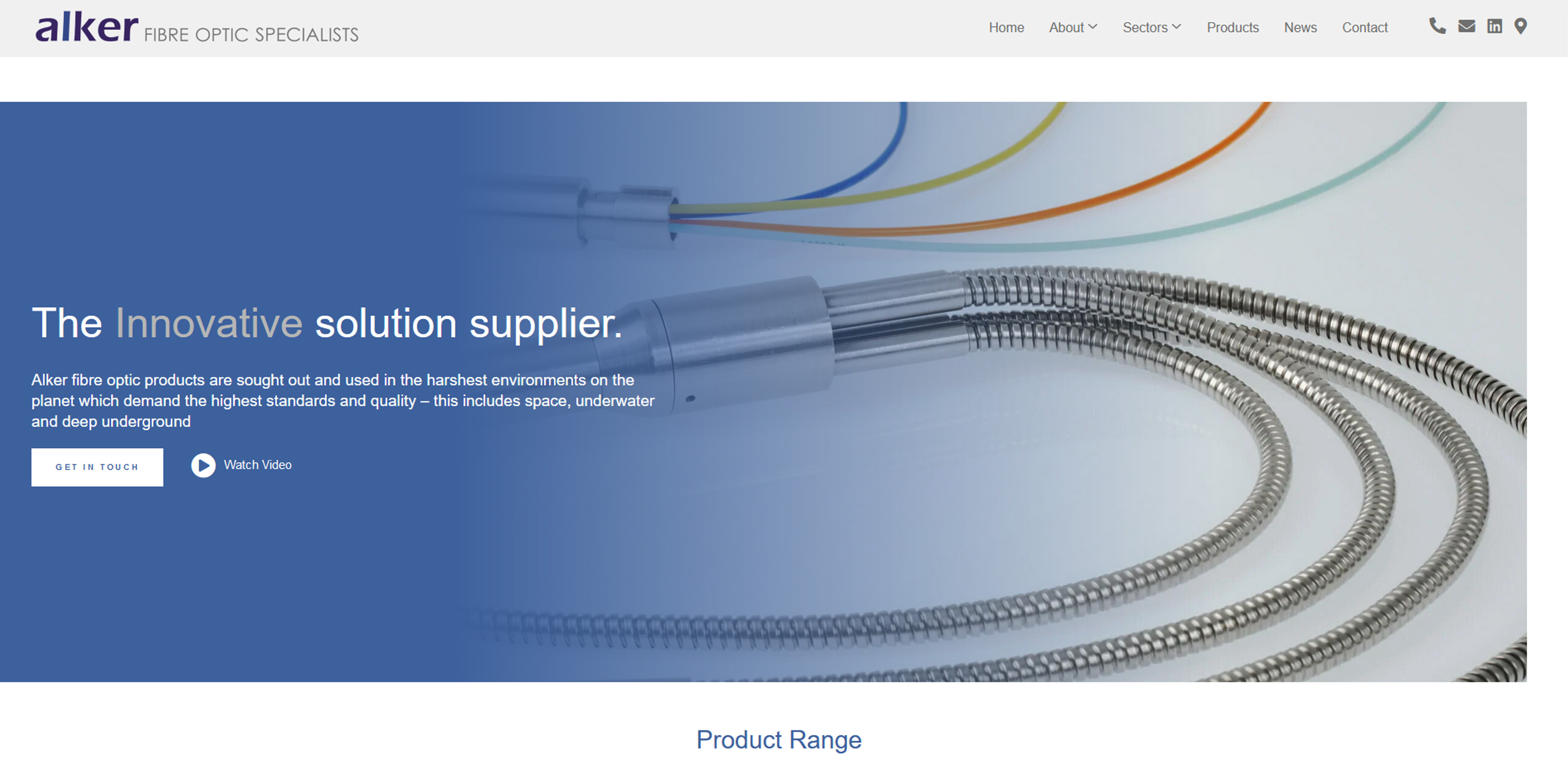The width and height of the screenshot is (1568, 764).
Task: Click the alker logo
Action: [x=87, y=27]
